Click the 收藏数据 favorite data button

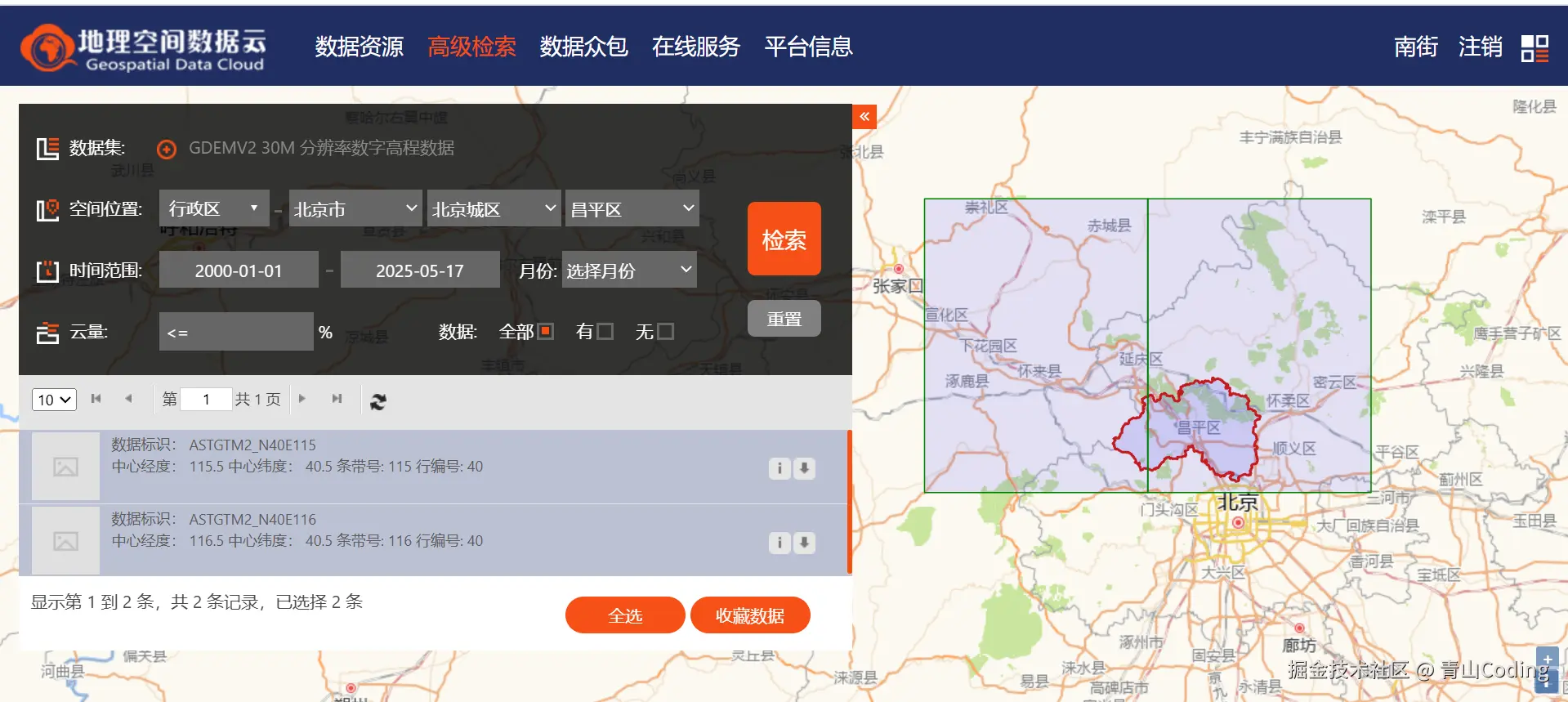[x=750, y=615]
